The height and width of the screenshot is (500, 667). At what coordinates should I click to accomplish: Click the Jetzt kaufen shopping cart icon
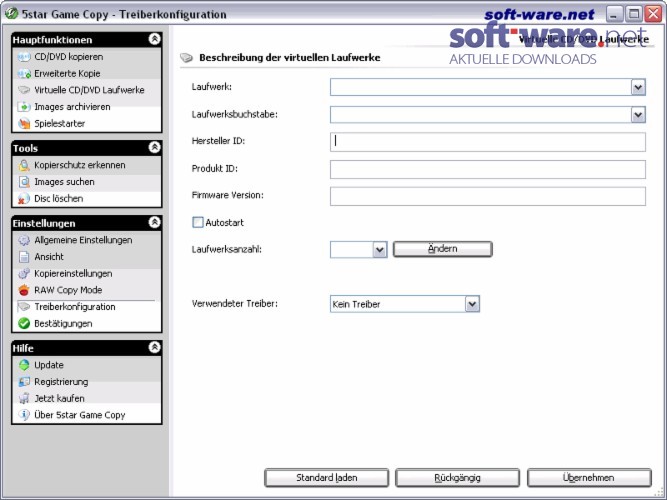click(x=24, y=398)
